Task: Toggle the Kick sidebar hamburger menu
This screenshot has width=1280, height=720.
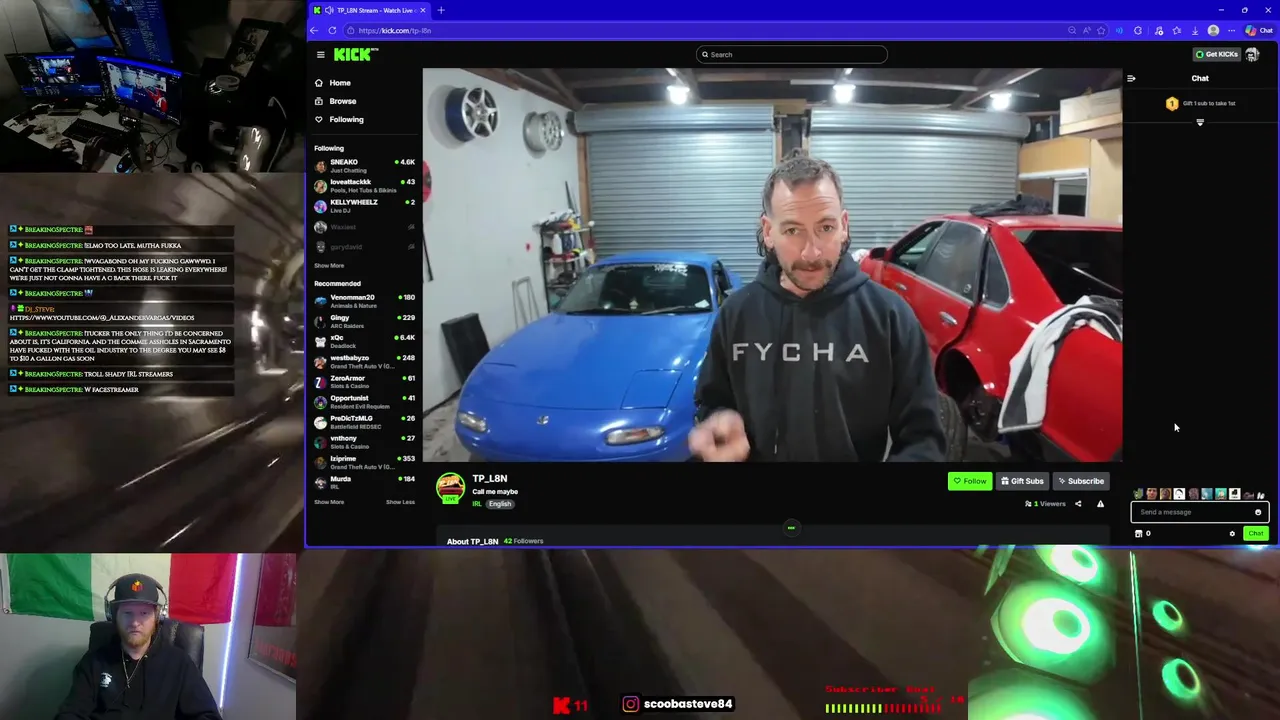Action: coord(320,55)
